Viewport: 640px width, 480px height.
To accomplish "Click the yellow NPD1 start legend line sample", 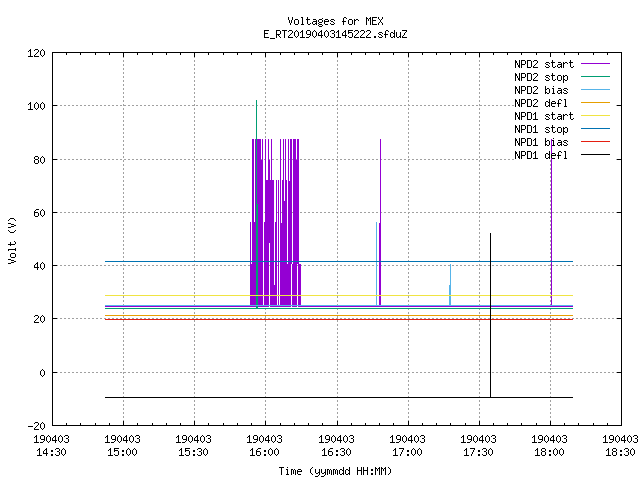I will pyautogui.click(x=595, y=116).
